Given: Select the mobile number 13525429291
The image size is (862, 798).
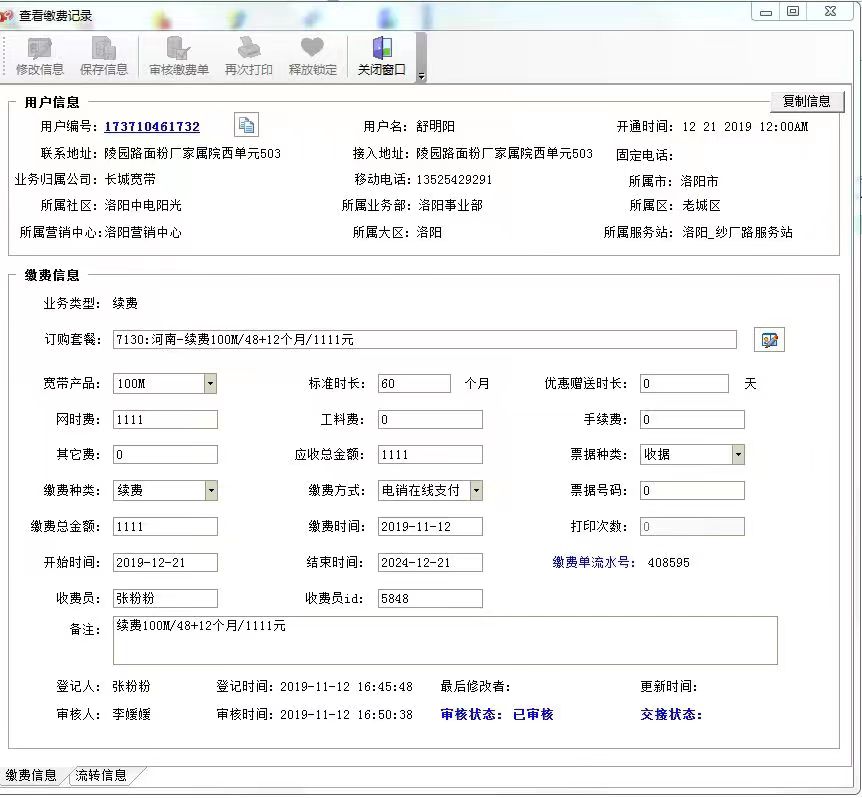Looking at the screenshot, I should click(454, 180).
